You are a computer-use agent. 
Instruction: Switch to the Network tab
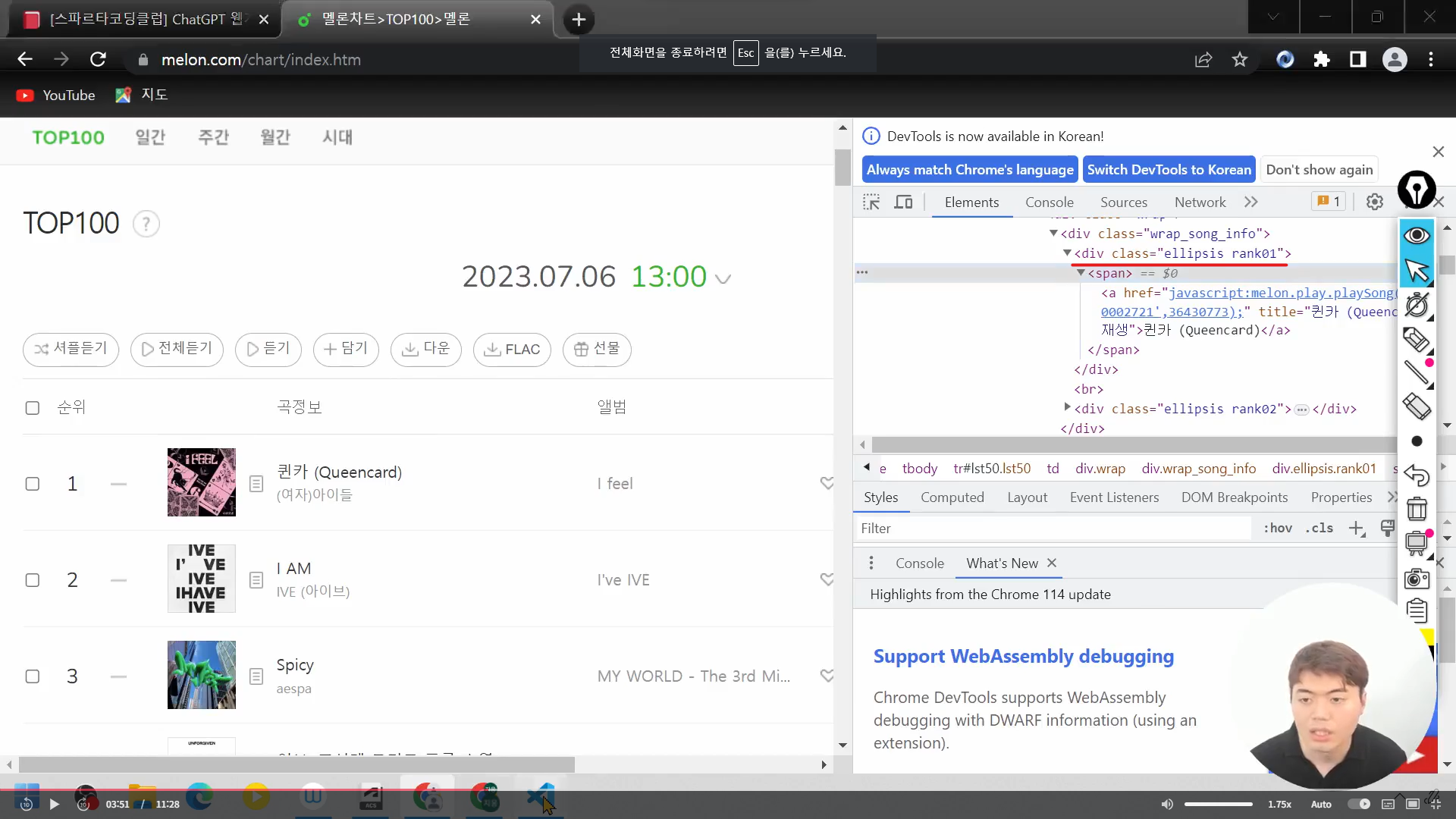tap(1200, 202)
